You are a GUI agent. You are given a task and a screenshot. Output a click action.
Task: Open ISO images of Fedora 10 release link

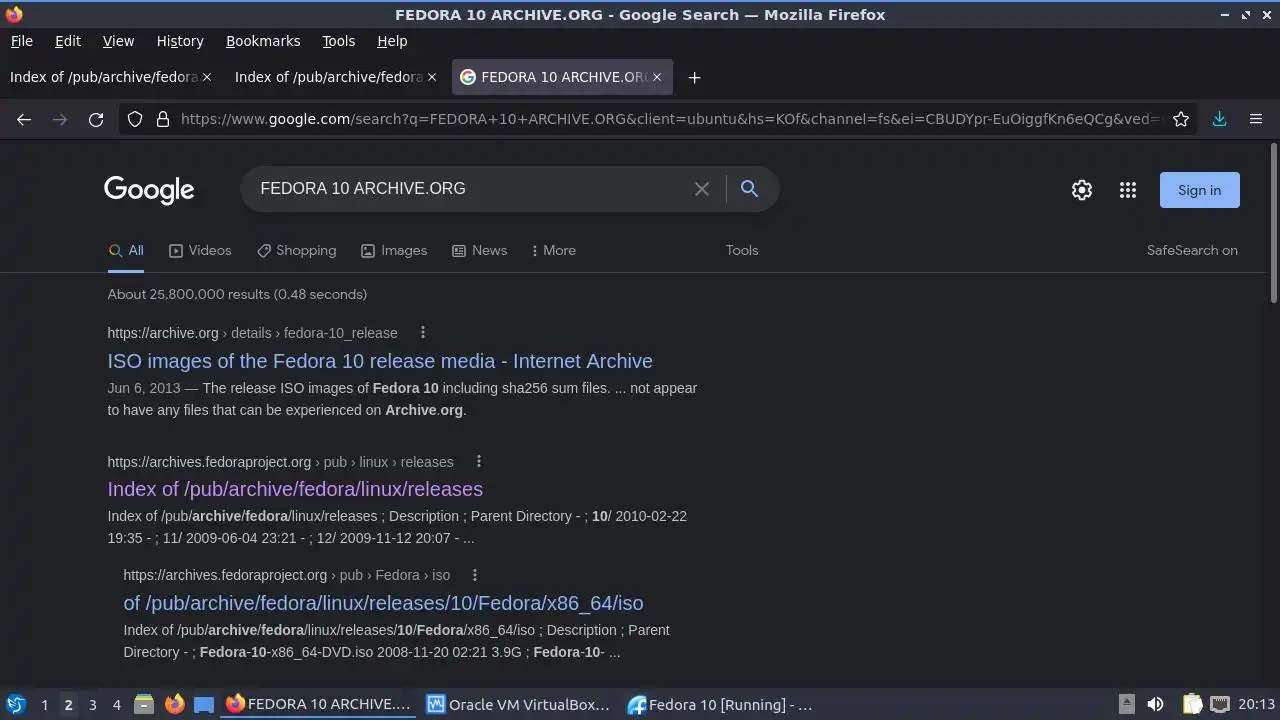[x=380, y=361]
